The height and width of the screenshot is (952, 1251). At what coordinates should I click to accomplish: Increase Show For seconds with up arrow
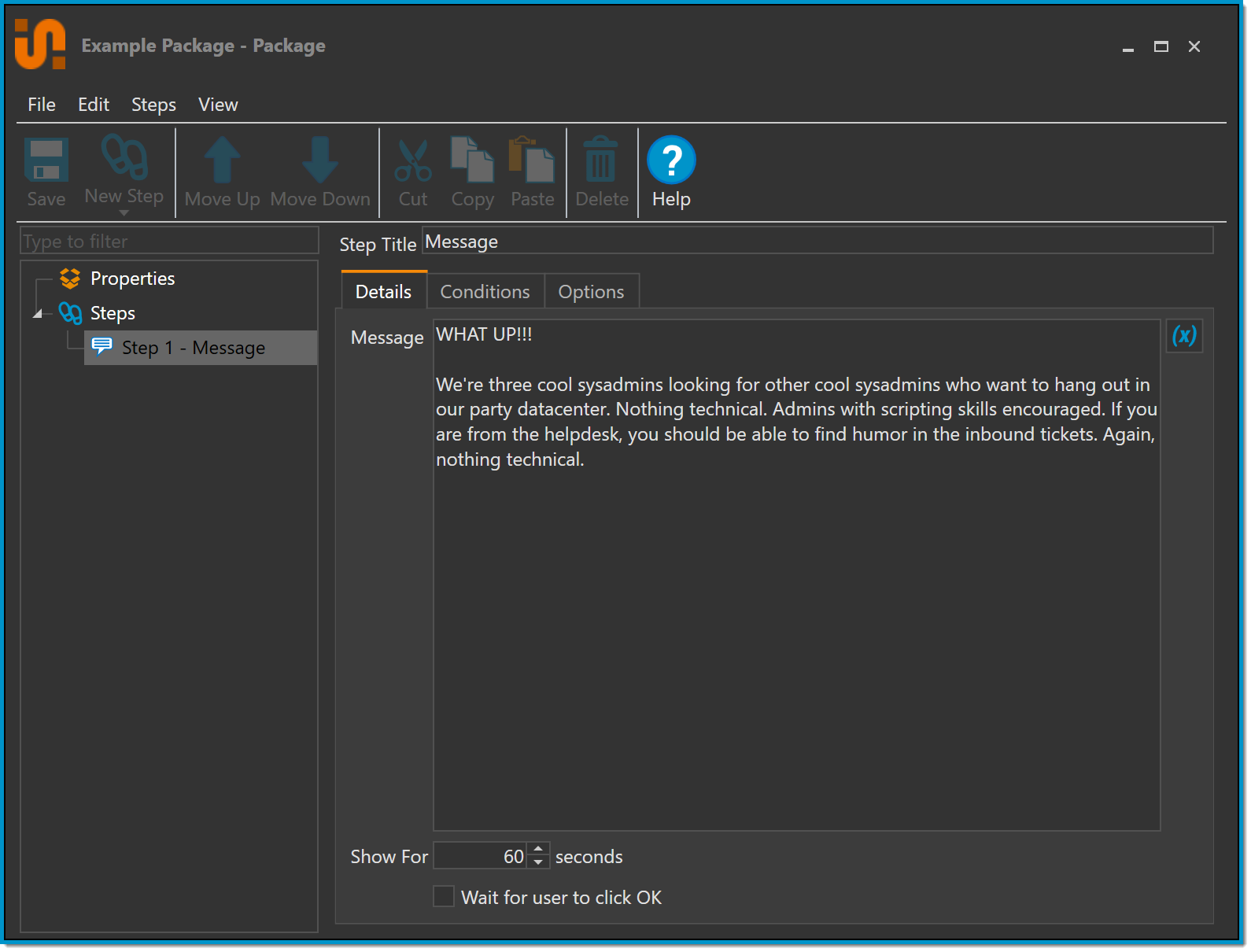538,849
